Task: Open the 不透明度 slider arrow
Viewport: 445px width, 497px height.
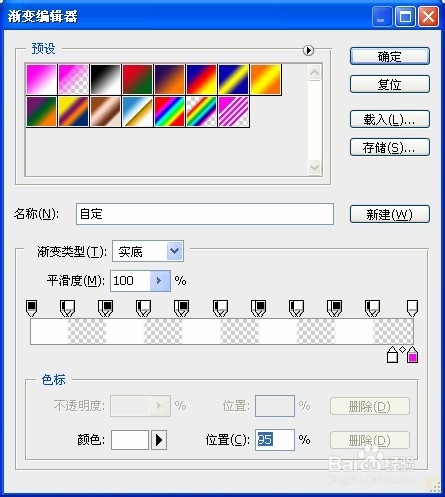Action: pos(160,406)
